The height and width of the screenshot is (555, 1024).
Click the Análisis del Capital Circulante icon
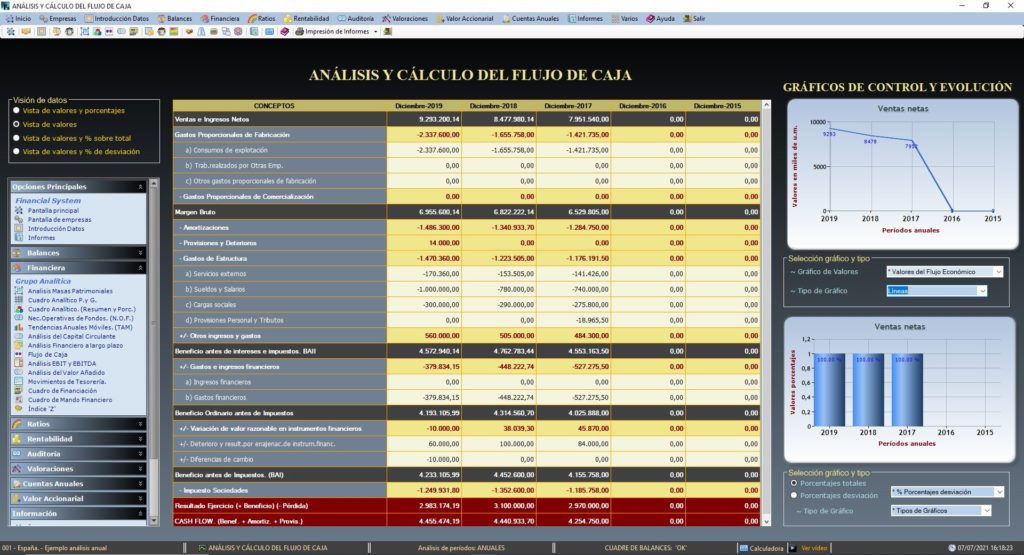tap(18, 337)
